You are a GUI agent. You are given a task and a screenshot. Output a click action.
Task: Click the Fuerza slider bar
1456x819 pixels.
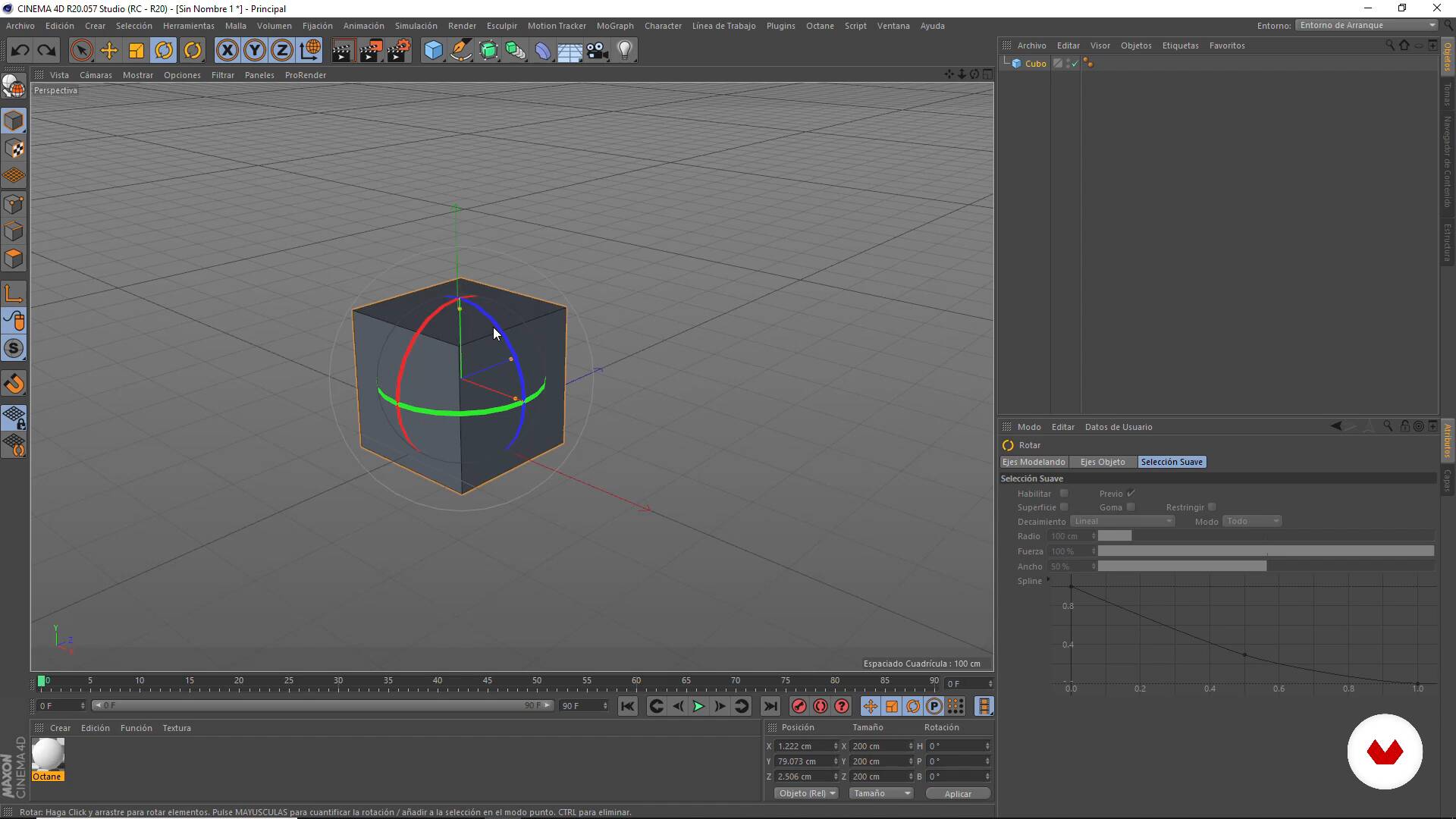coord(1266,551)
